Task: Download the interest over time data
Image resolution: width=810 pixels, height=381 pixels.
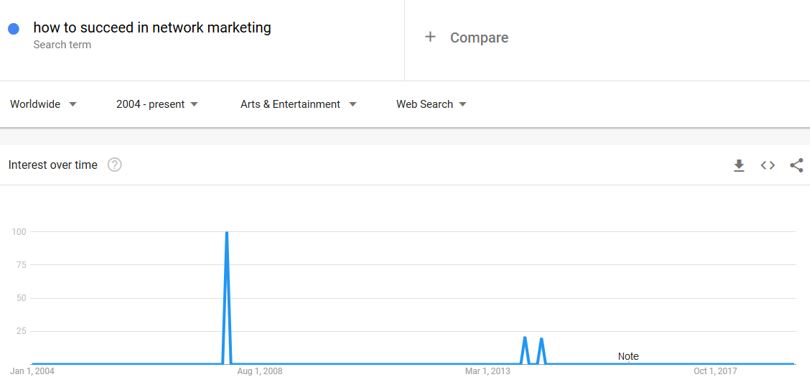Action: tap(739, 165)
